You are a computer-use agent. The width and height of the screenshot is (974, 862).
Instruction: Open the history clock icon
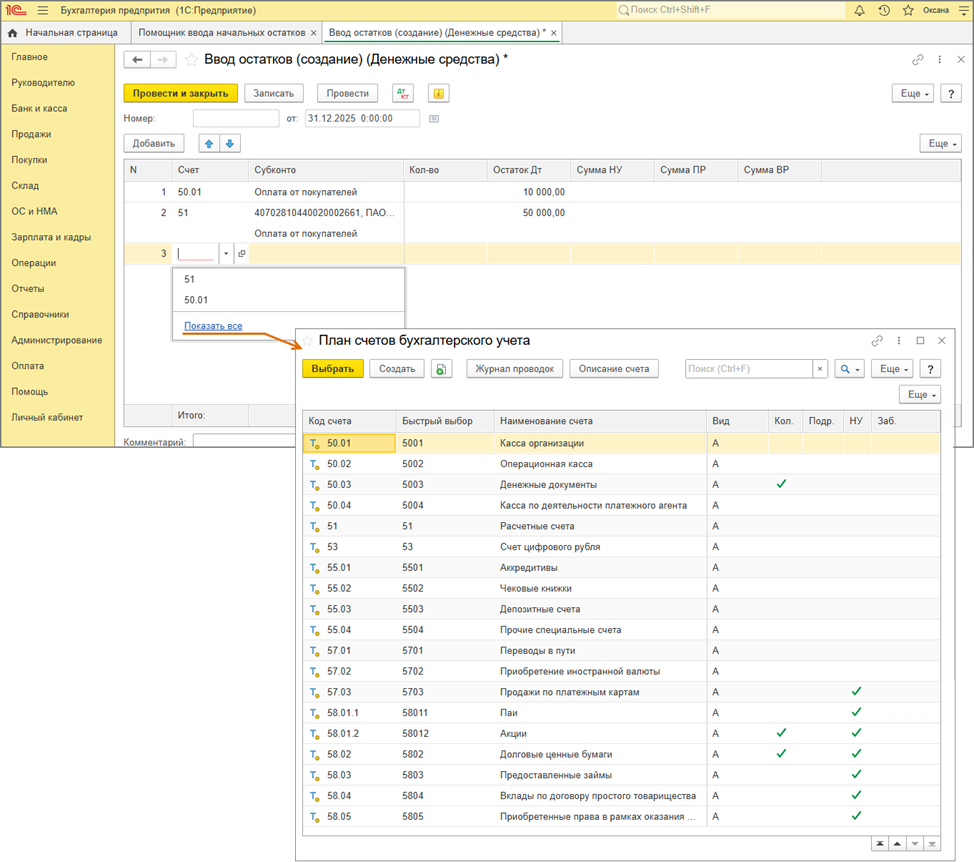[x=884, y=10]
